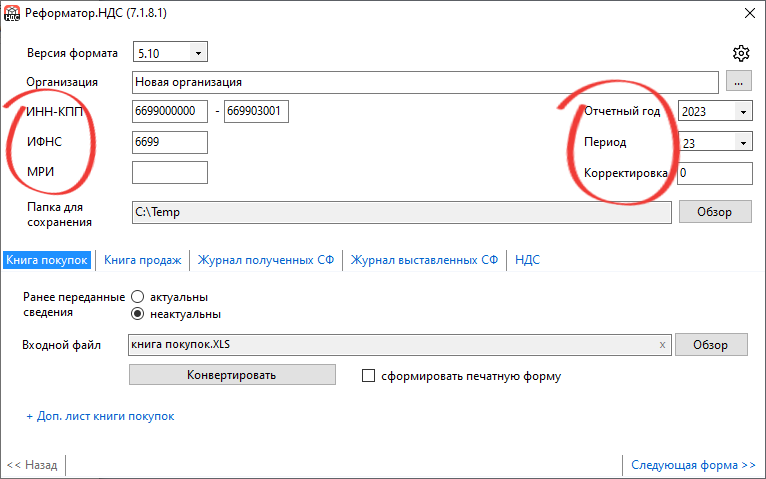Browse for the save folder with Обзор
The image size is (766, 479).
[715, 212]
